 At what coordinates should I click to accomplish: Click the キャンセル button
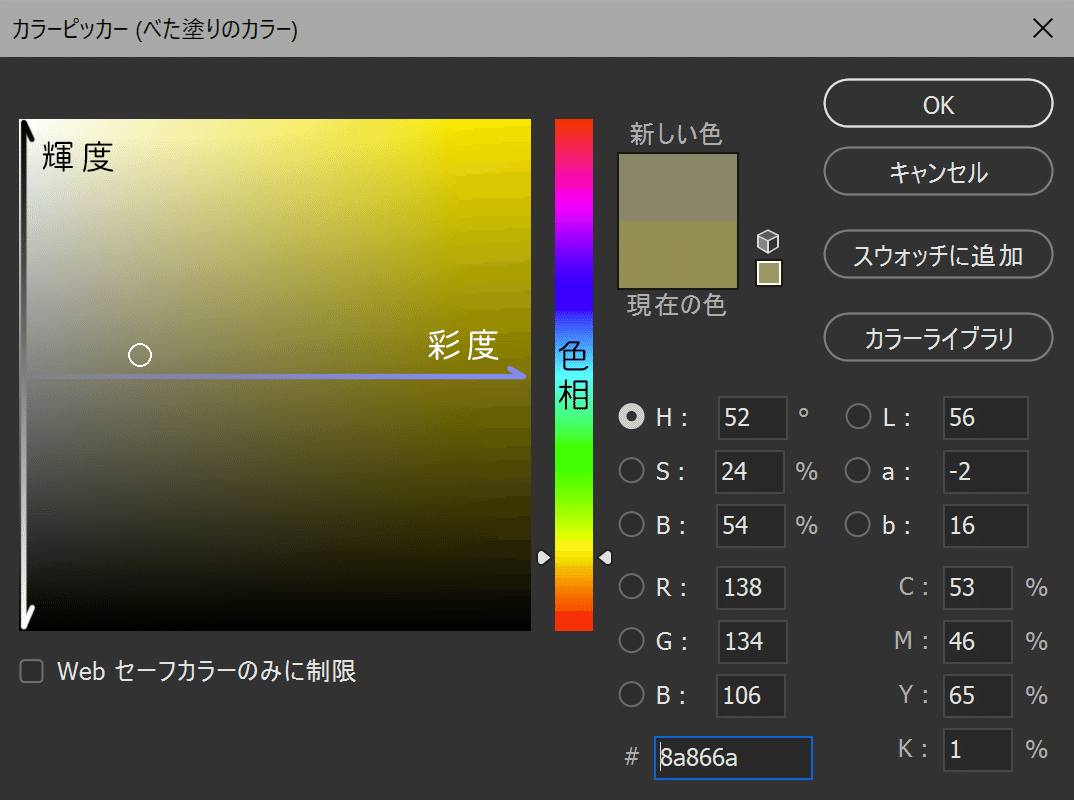[937, 171]
